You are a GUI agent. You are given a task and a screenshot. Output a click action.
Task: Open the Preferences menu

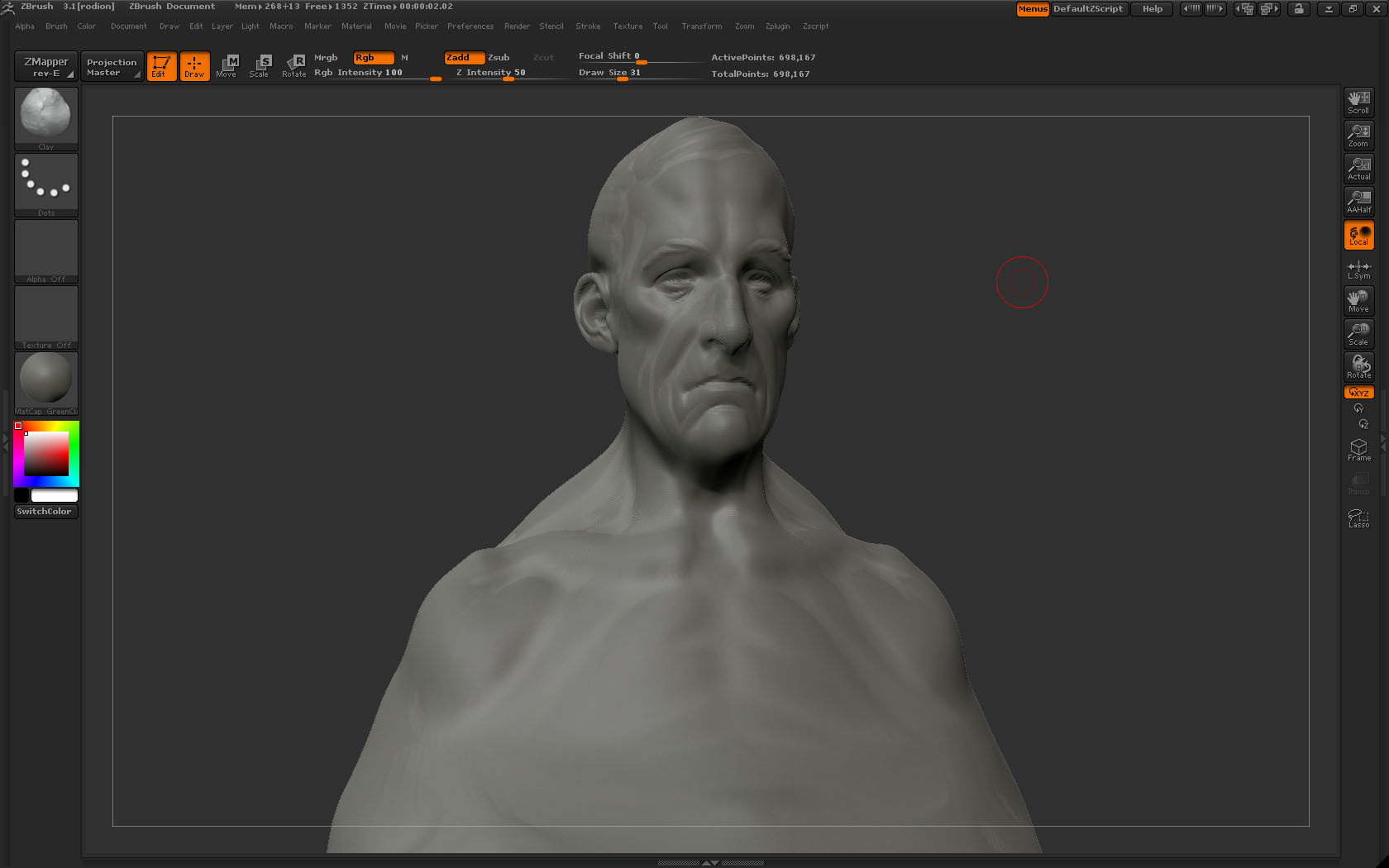click(470, 26)
